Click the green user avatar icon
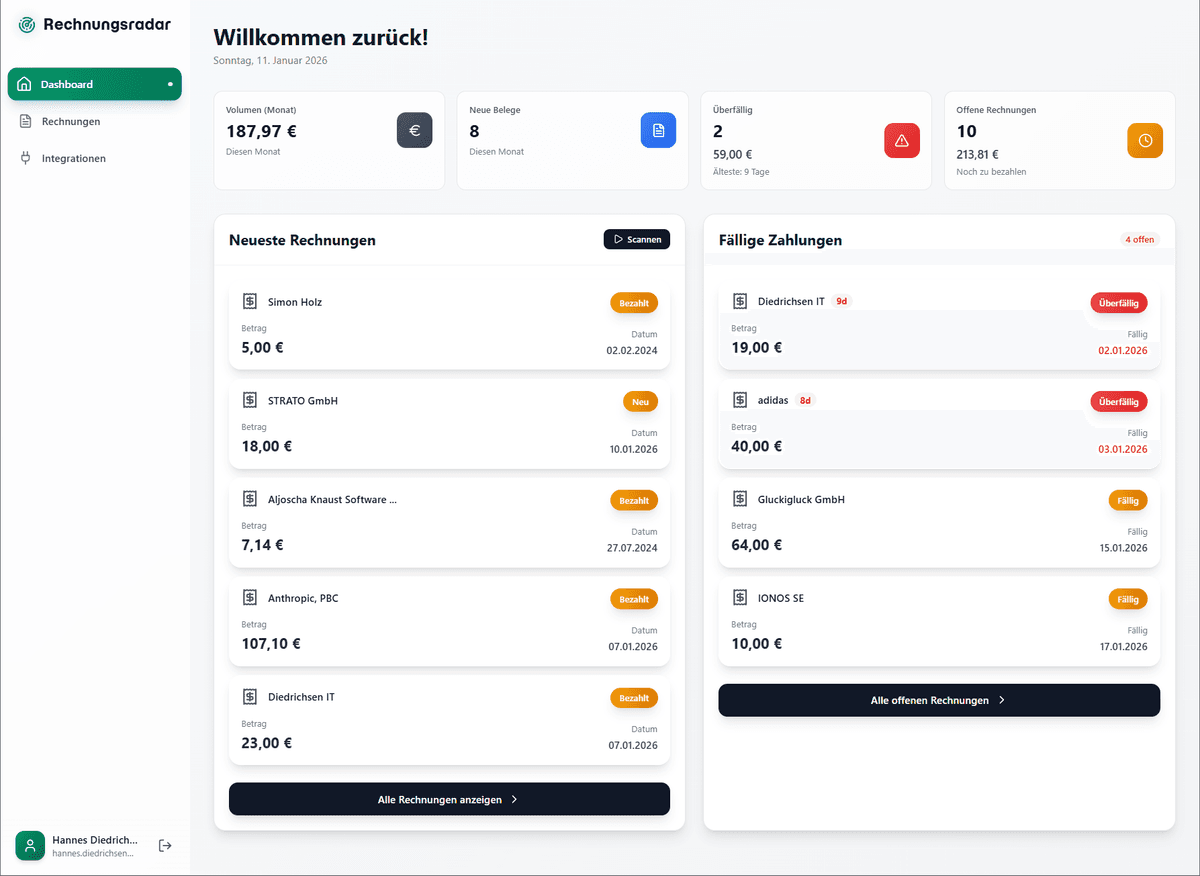Viewport: 1200px width, 876px height. pos(30,846)
